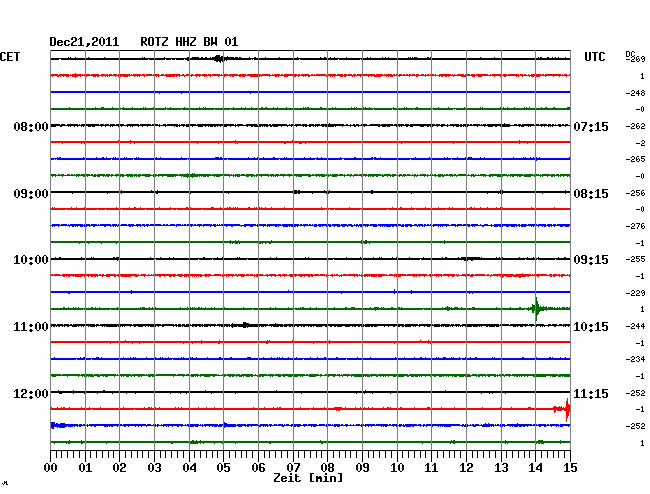Click minute tick label 13
The width and height of the screenshot is (650, 494).
[x=501, y=468]
